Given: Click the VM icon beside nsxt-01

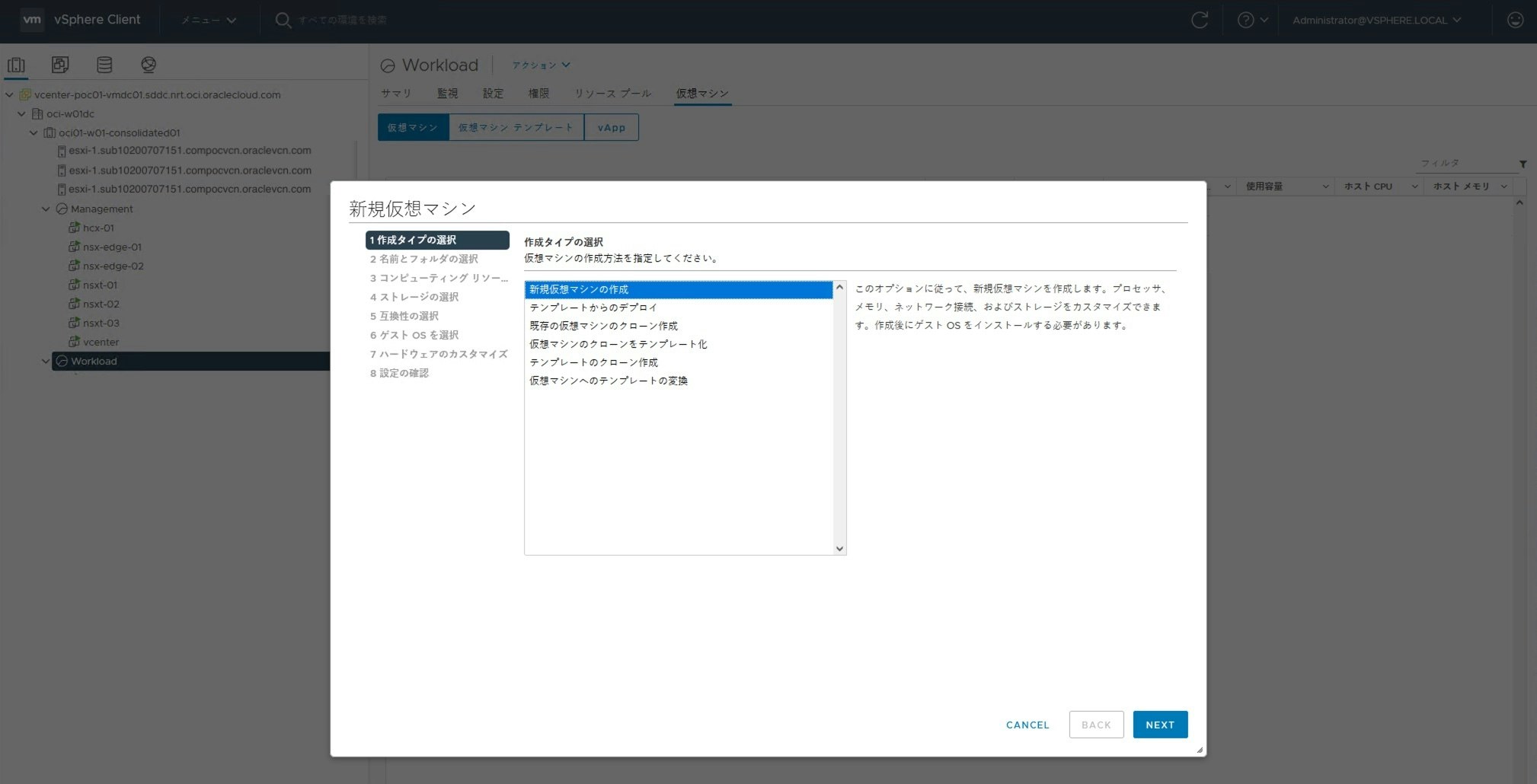Looking at the screenshot, I should [74, 285].
